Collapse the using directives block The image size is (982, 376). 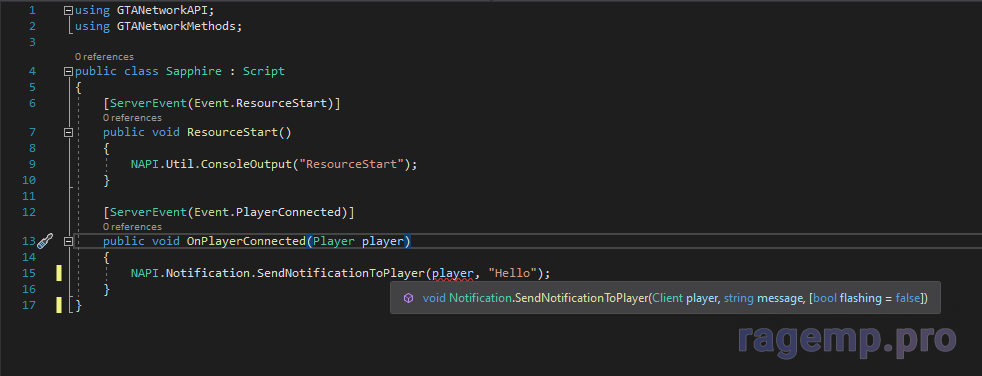[68, 11]
